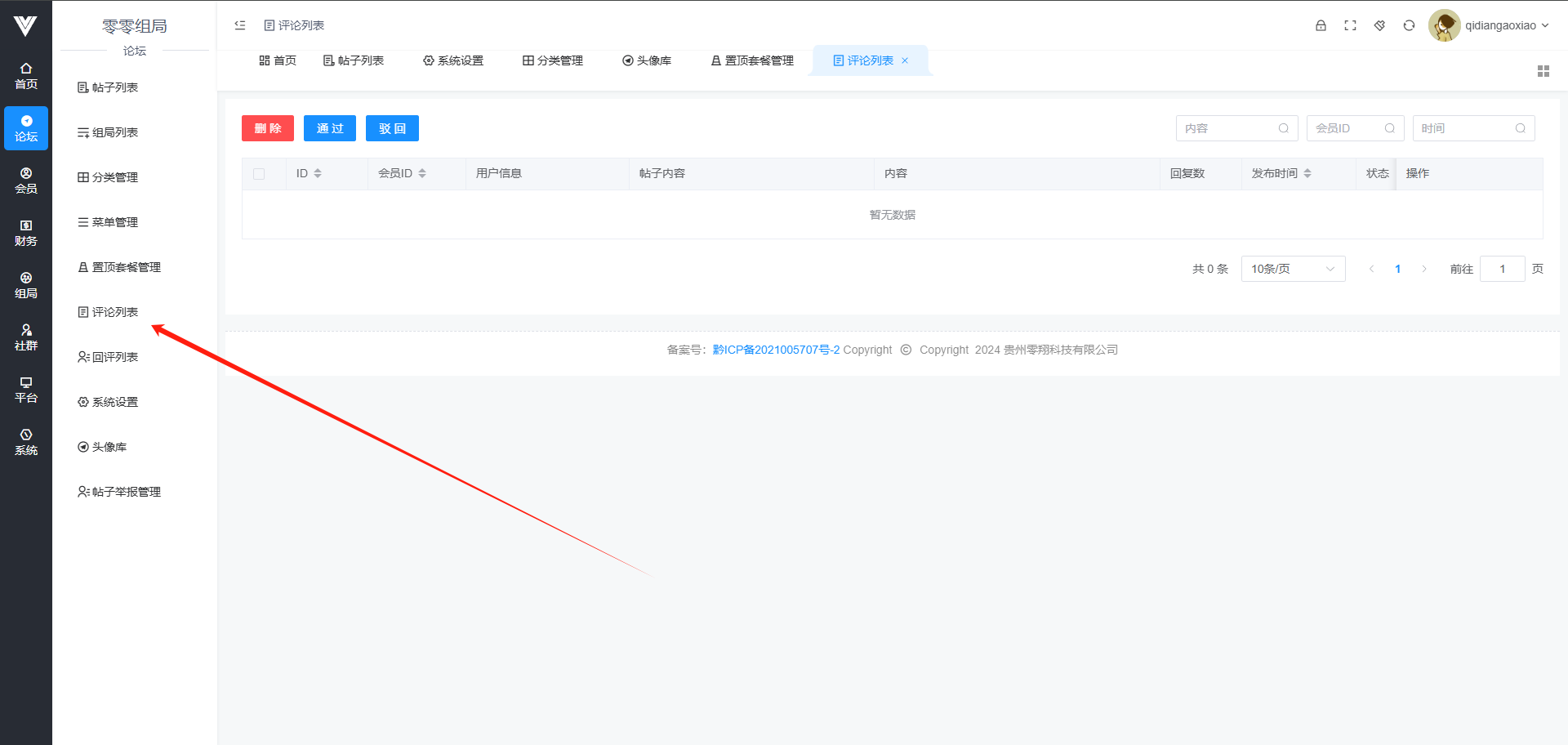Open 财务 section in left rail
The height and width of the screenshot is (745, 1568).
point(26,233)
